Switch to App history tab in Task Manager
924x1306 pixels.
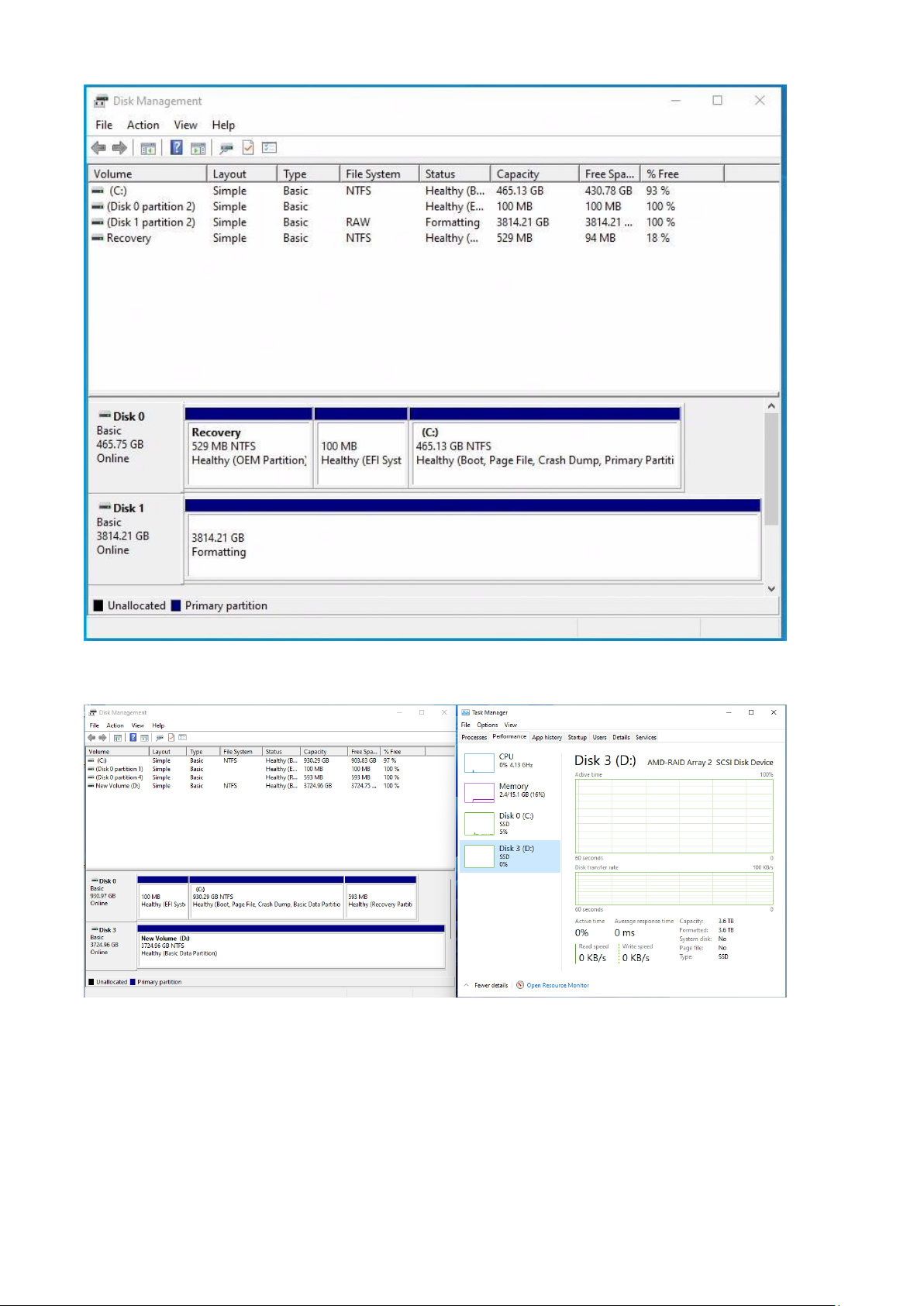547,738
